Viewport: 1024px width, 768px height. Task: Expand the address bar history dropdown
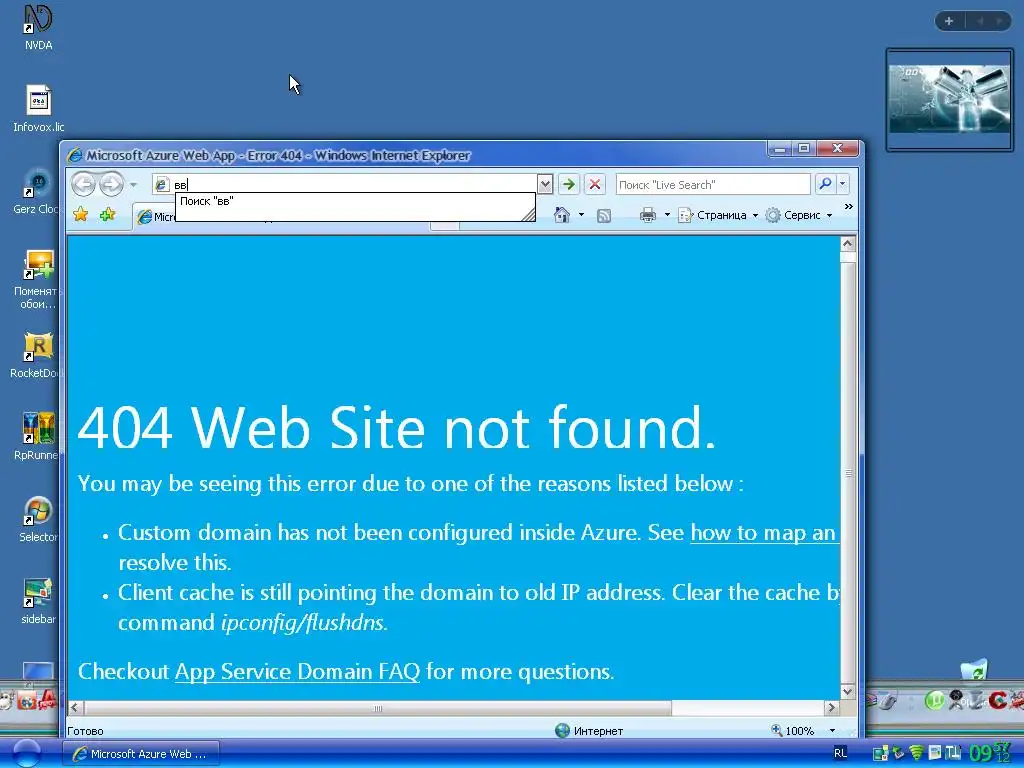(545, 185)
